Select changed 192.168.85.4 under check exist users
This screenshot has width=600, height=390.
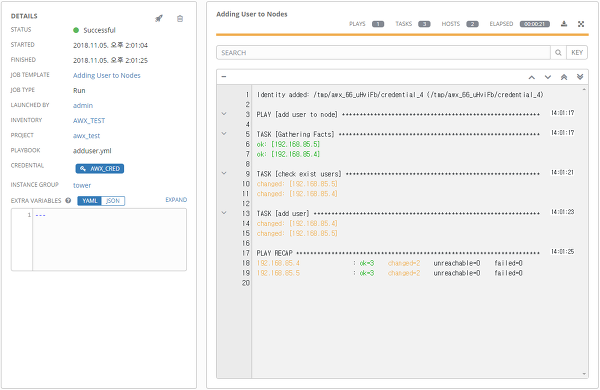[297, 194]
